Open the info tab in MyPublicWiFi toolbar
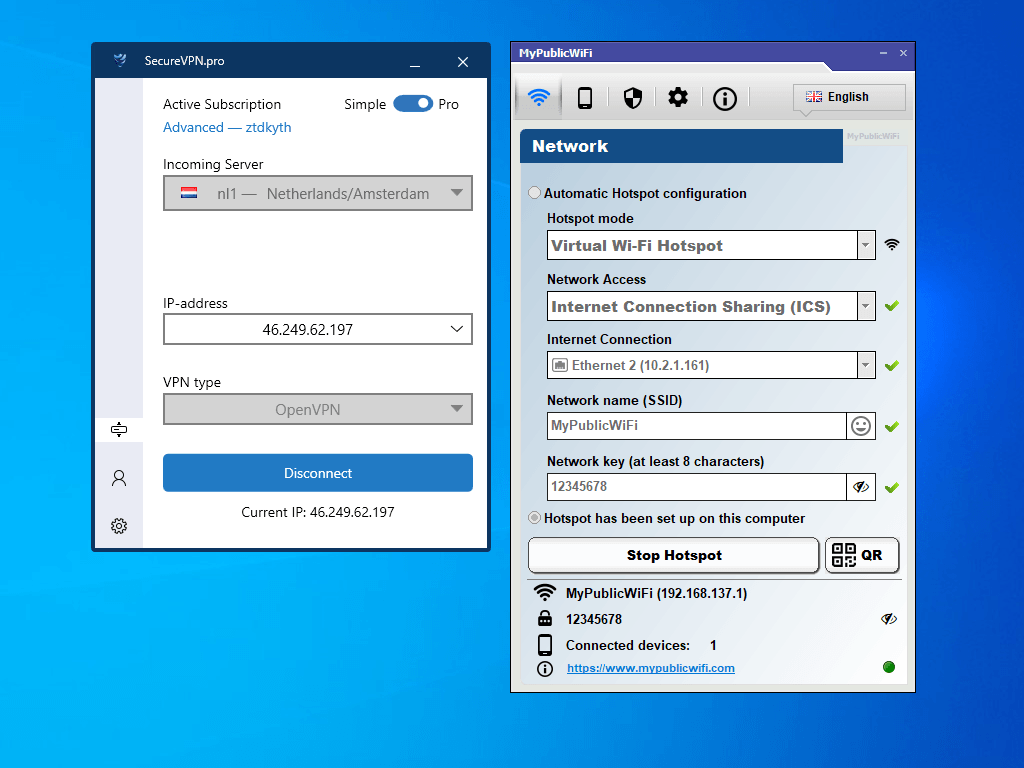Image resolution: width=1024 pixels, height=768 pixels. point(724,99)
